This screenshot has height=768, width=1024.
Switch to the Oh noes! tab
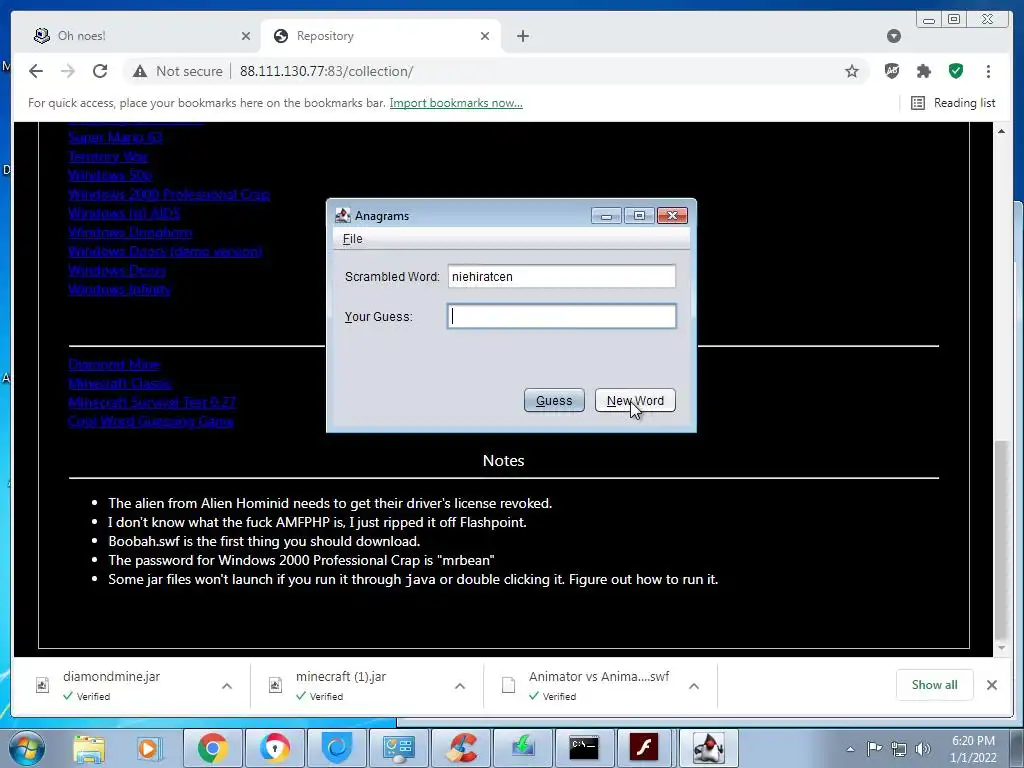139,36
